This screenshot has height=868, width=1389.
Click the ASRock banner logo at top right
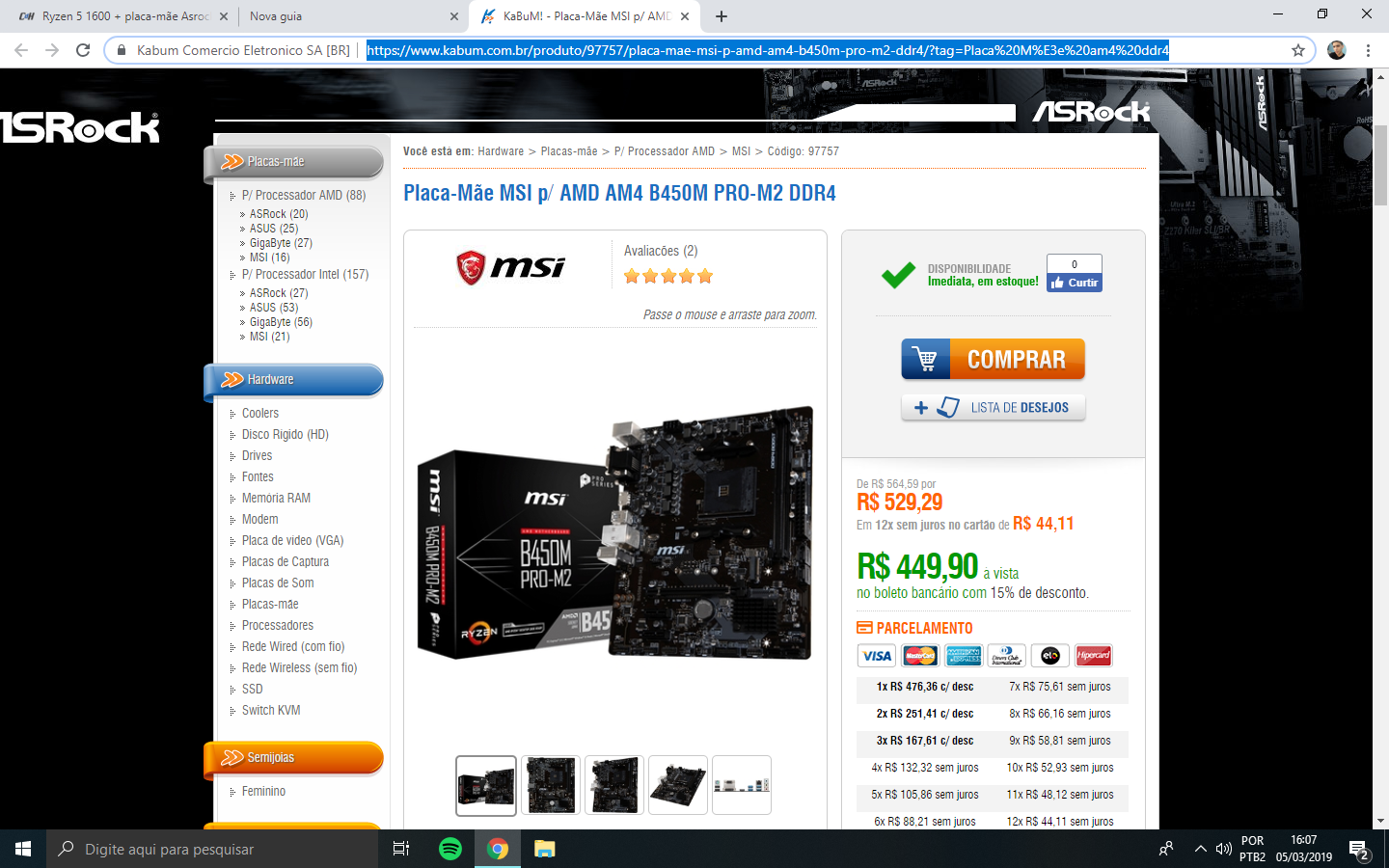[x=1091, y=112]
